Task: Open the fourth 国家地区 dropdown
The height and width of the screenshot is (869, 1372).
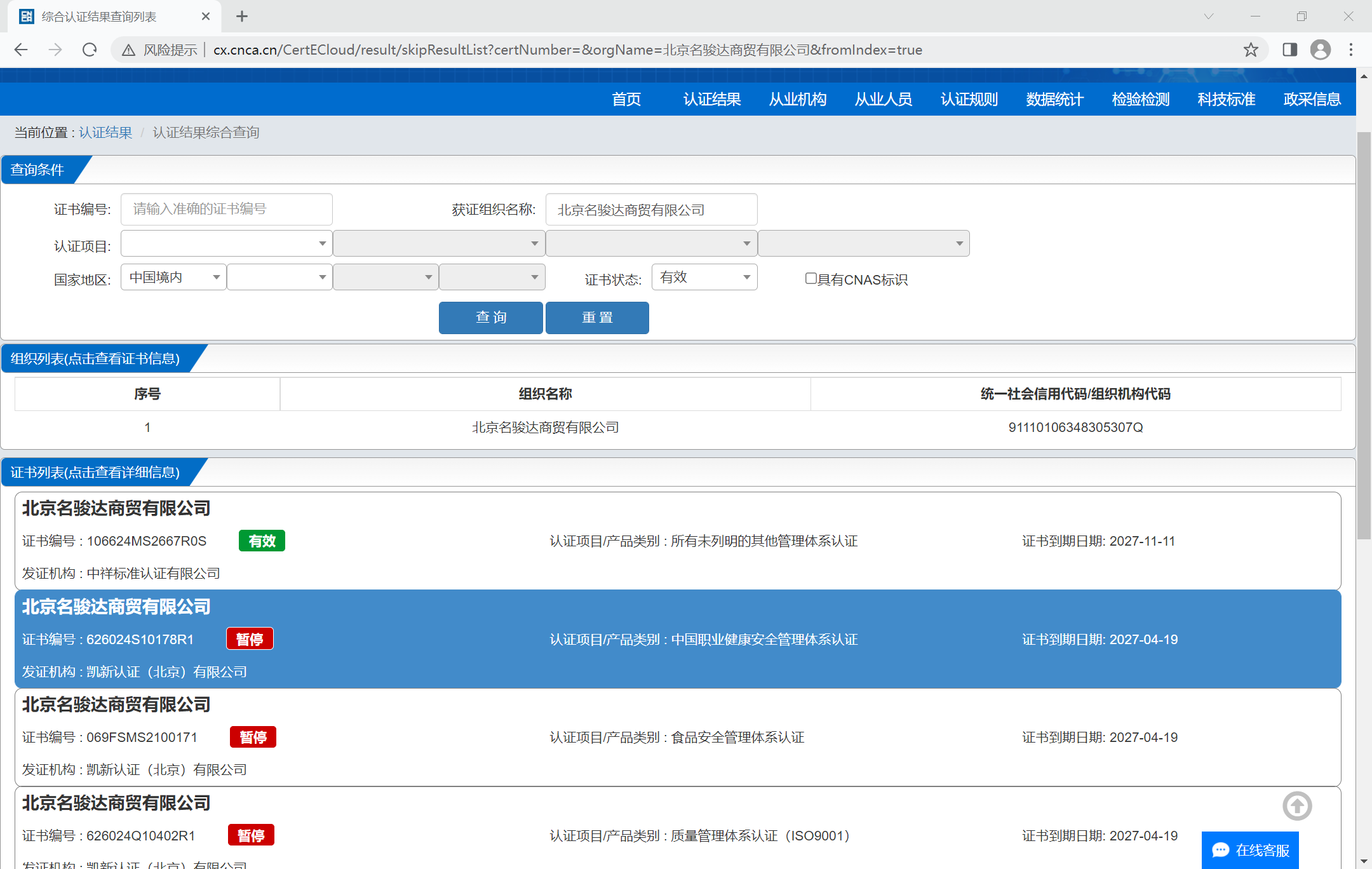Action: point(492,277)
